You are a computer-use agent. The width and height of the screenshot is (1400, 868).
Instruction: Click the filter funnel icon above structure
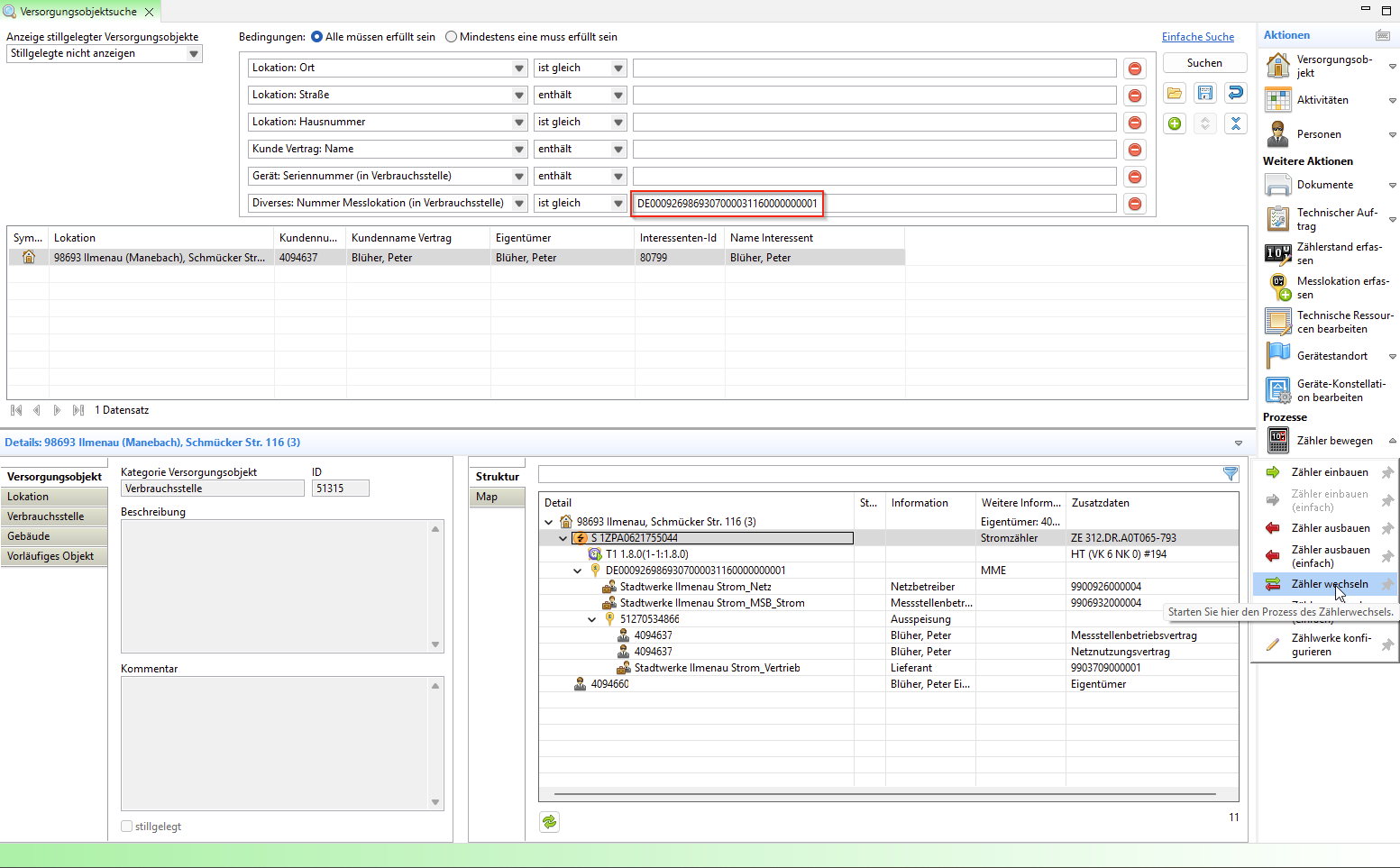point(1230,474)
